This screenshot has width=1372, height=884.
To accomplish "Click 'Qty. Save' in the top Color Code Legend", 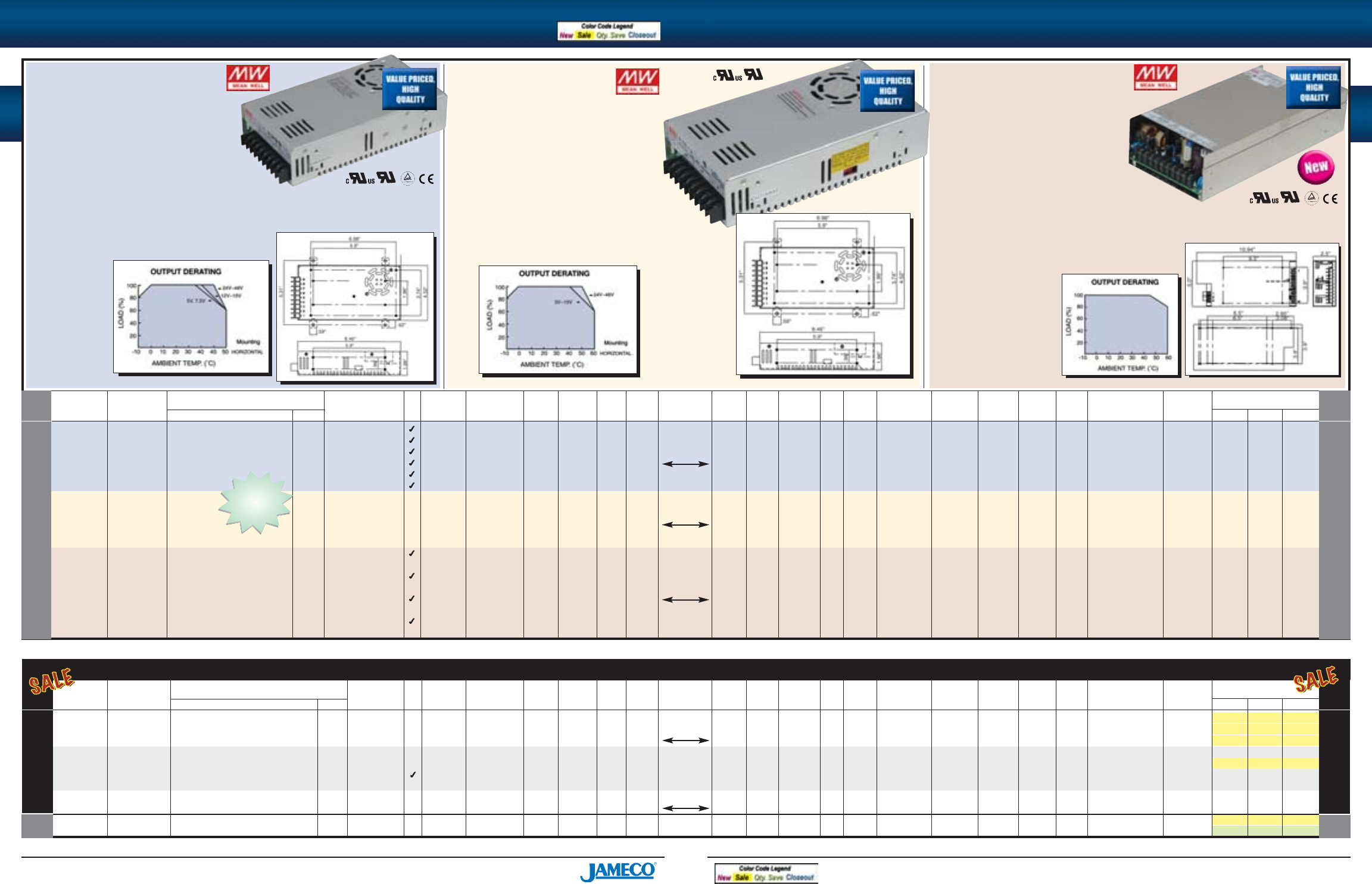I will (x=610, y=35).
